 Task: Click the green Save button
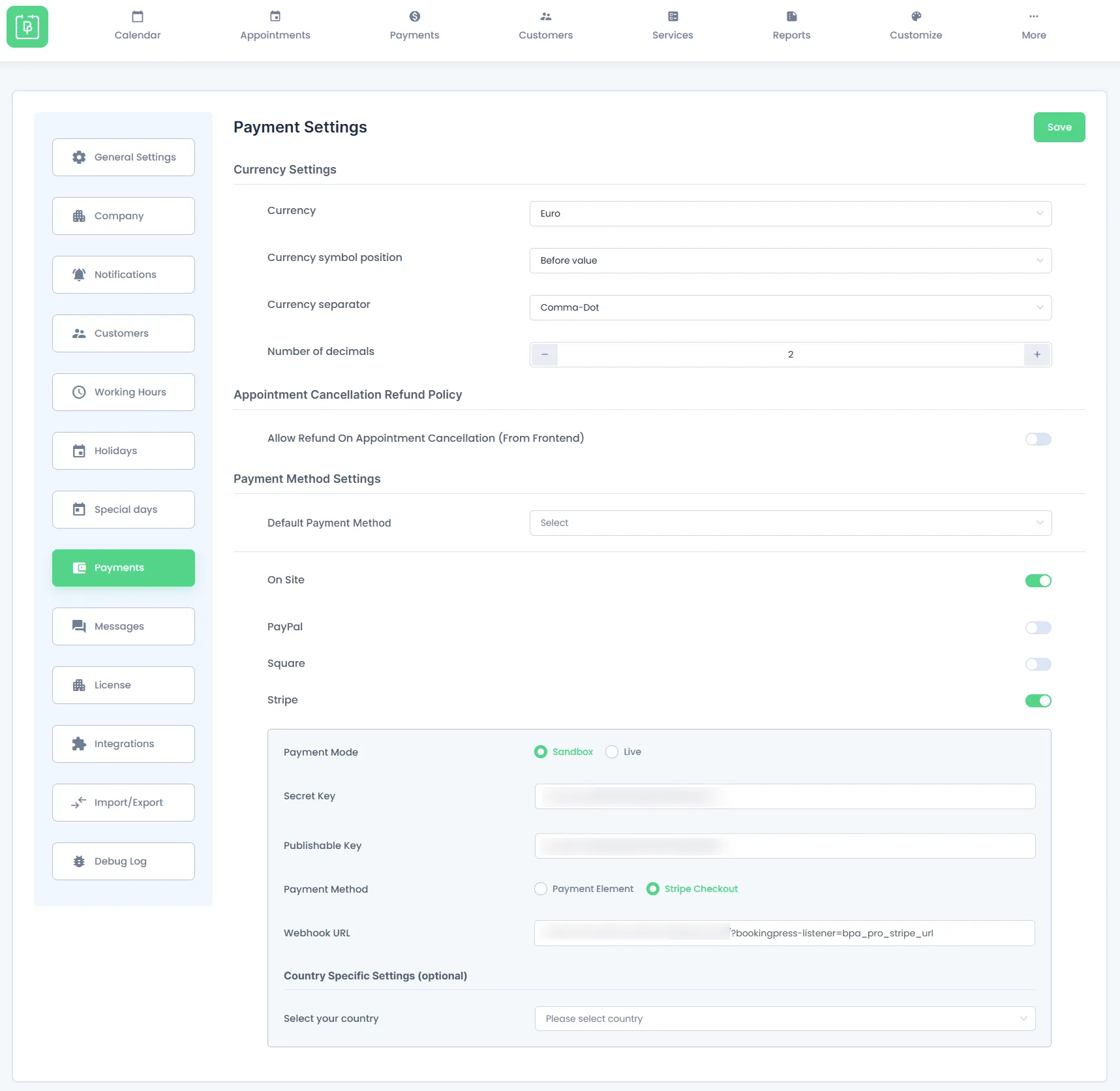pos(1059,127)
